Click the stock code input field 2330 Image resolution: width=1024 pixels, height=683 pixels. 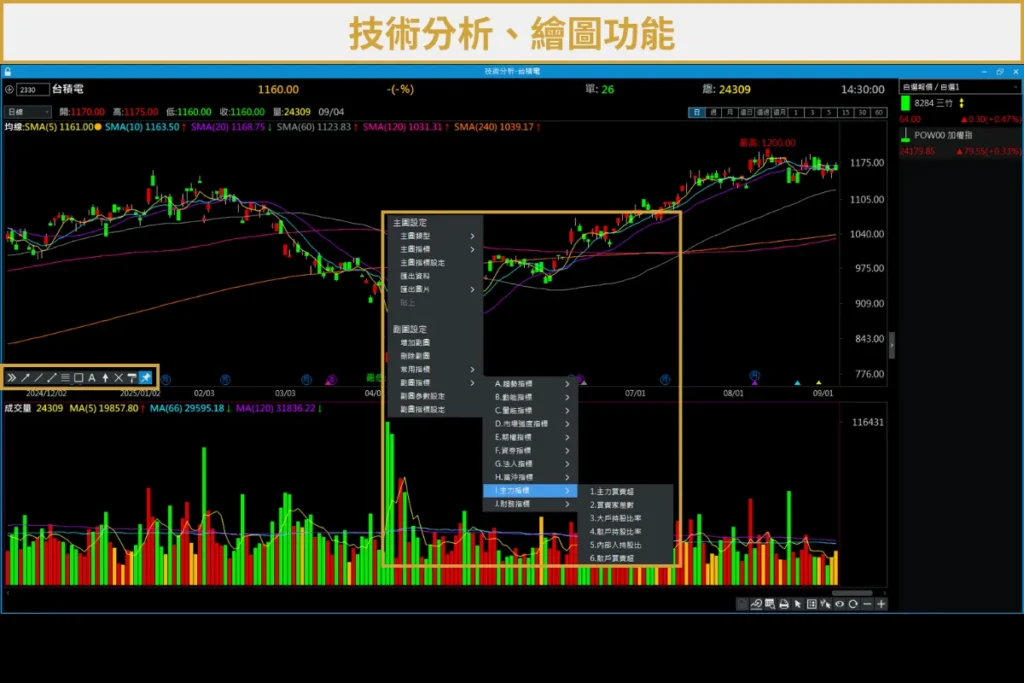tap(32, 90)
